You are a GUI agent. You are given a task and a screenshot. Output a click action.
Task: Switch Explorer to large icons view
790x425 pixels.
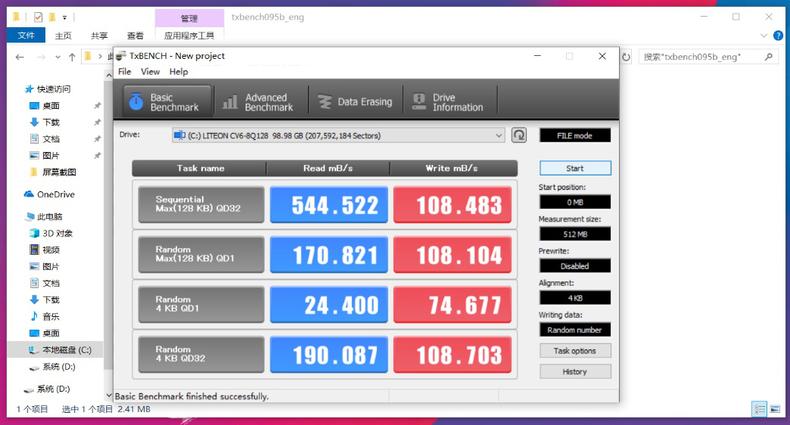(775, 409)
